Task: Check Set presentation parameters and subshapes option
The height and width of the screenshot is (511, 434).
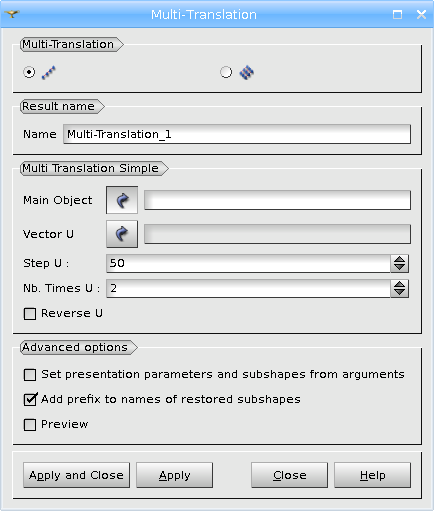Action: click(x=30, y=375)
